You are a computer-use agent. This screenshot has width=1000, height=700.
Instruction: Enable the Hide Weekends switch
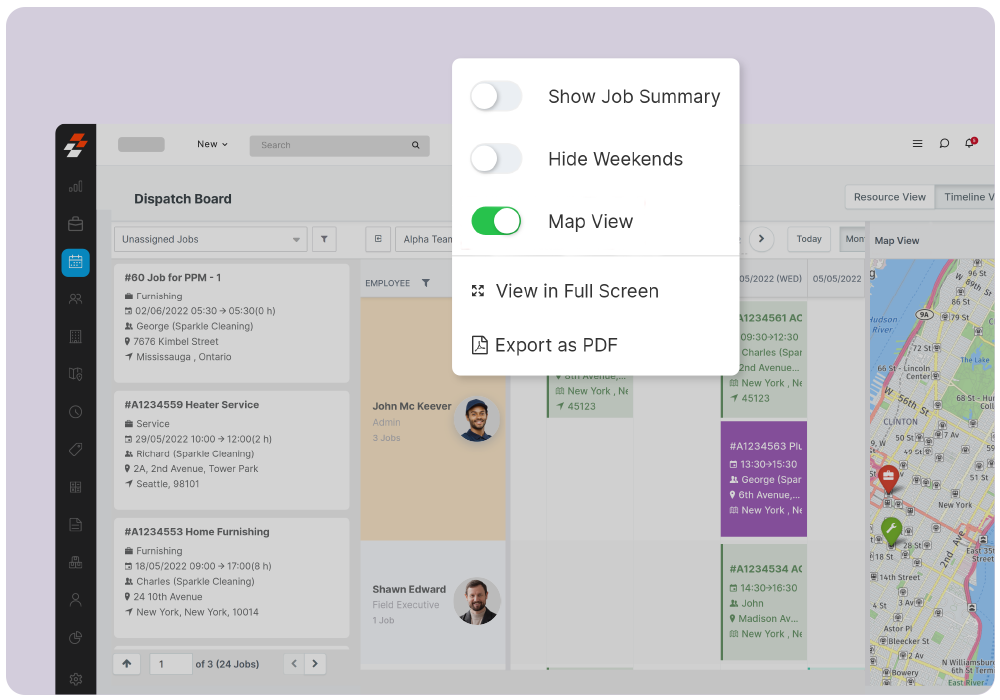point(496,159)
